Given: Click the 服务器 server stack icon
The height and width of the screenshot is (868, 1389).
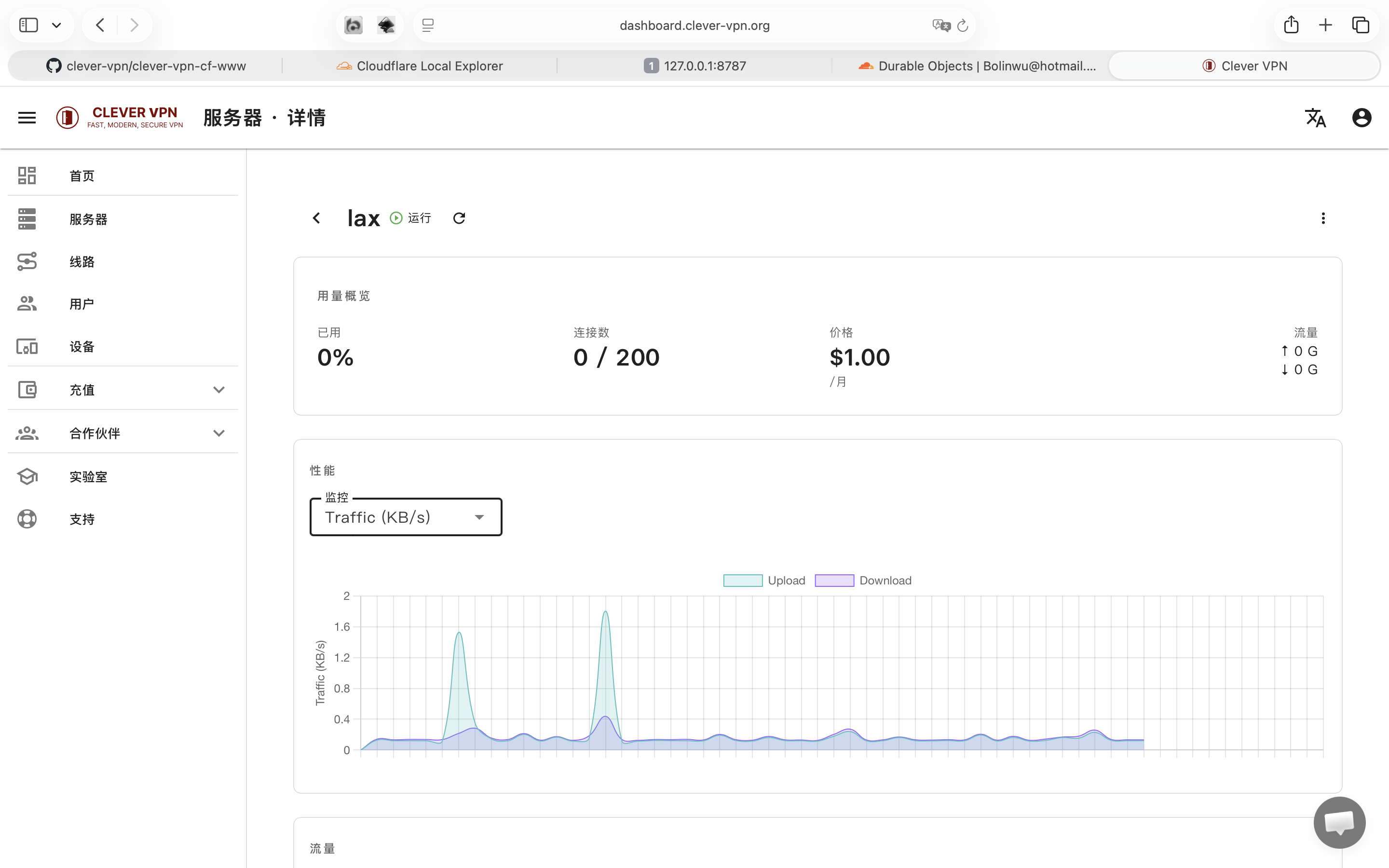Looking at the screenshot, I should pyautogui.click(x=27, y=219).
